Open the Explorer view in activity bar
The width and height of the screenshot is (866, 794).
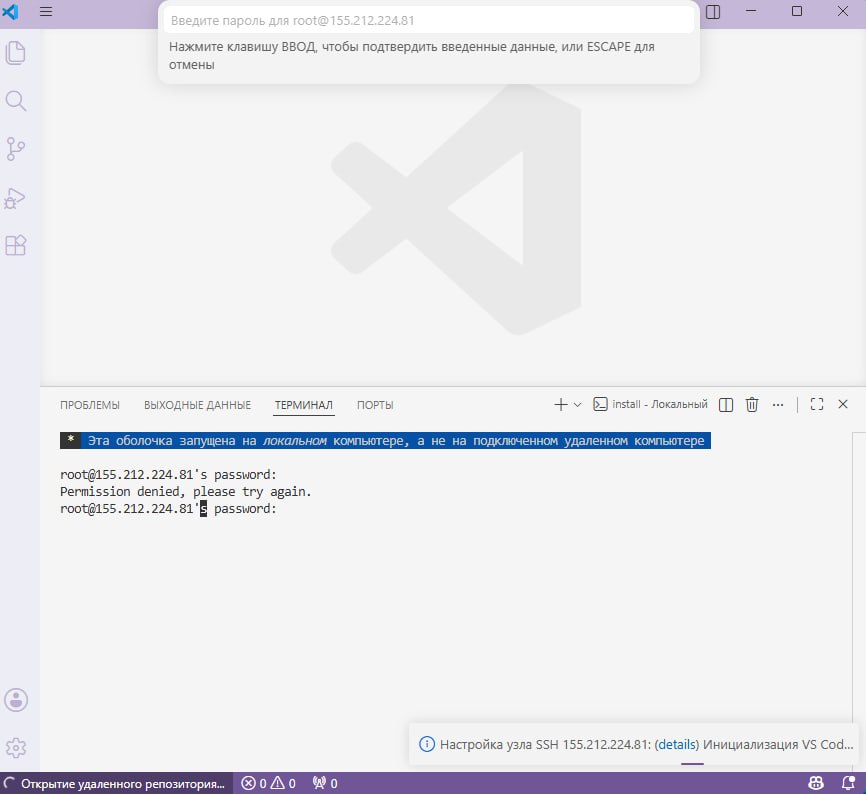[x=15, y=53]
